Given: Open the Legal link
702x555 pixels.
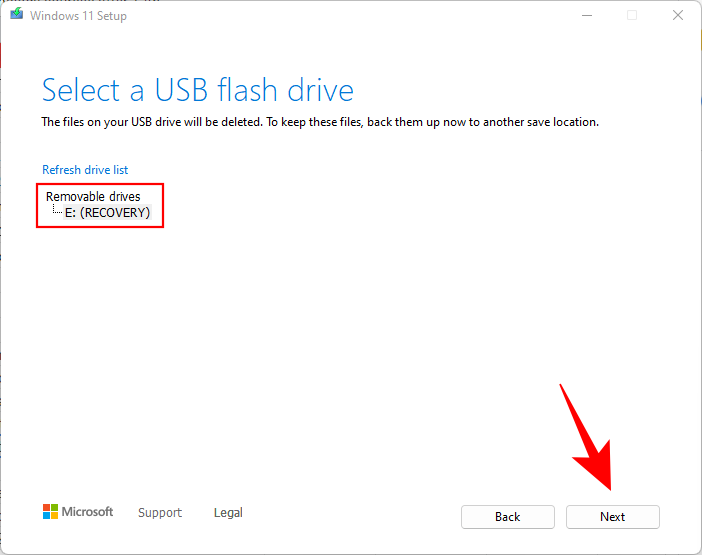Looking at the screenshot, I should [x=228, y=513].
